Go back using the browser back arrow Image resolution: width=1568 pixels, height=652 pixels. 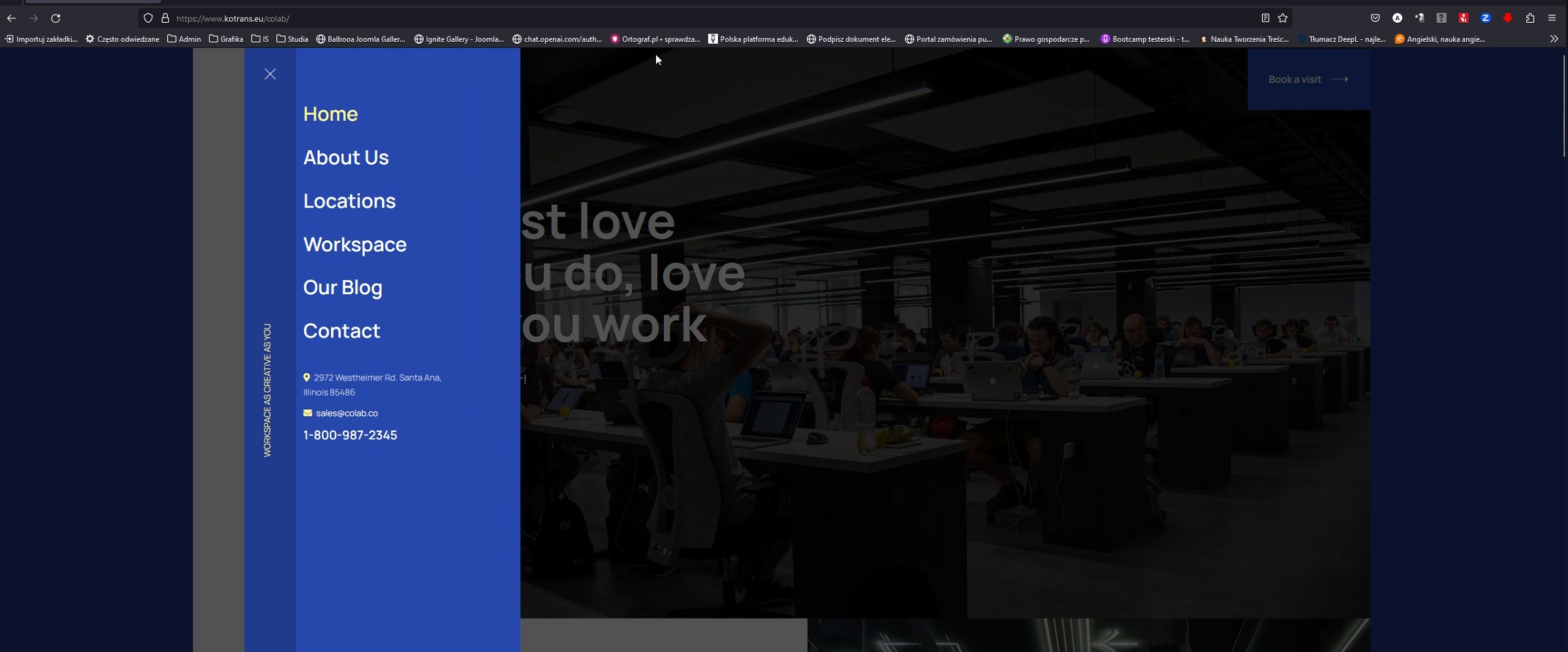pyautogui.click(x=11, y=18)
